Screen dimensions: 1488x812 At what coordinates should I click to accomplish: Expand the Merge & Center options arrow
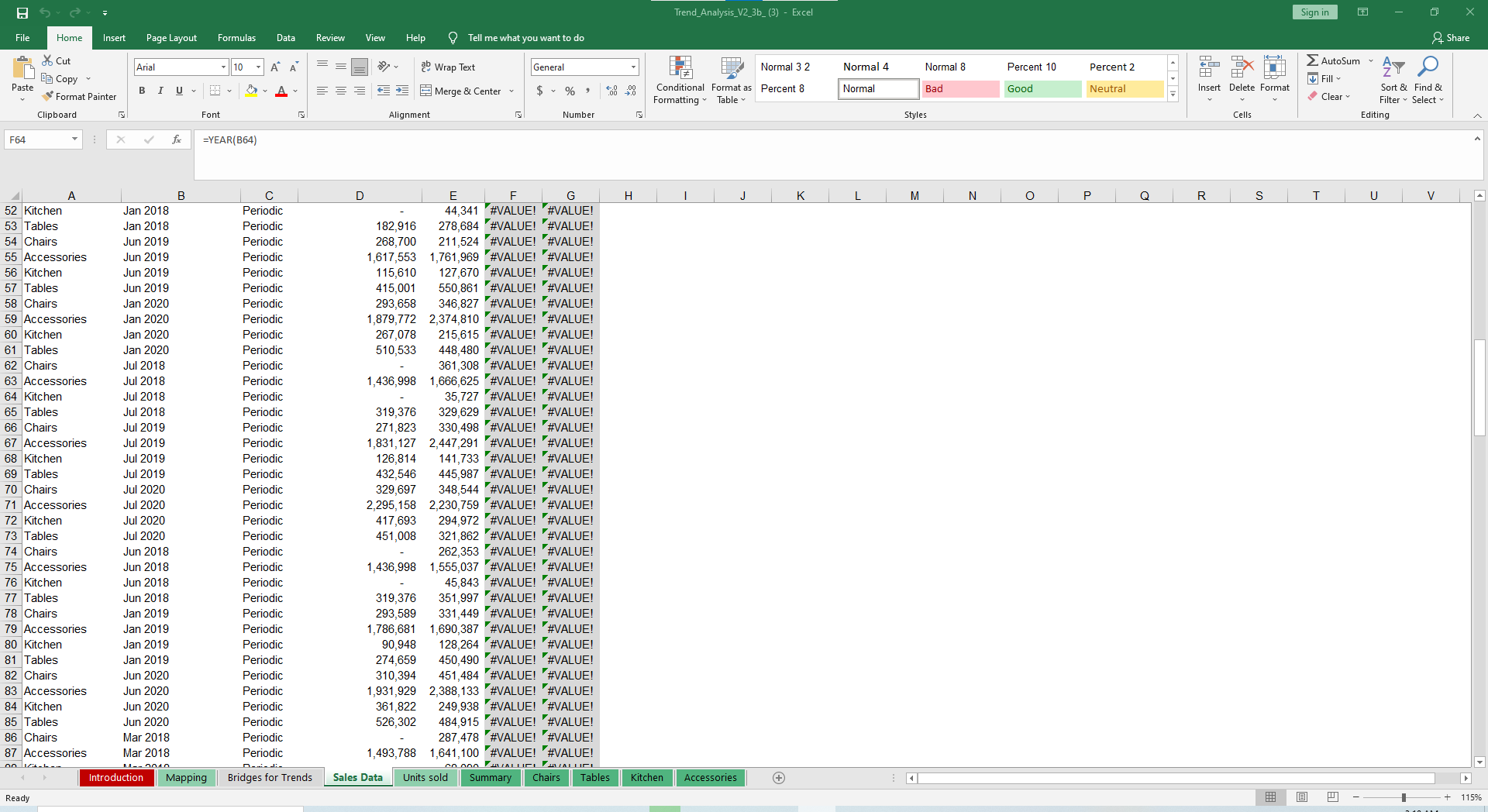[511, 91]
